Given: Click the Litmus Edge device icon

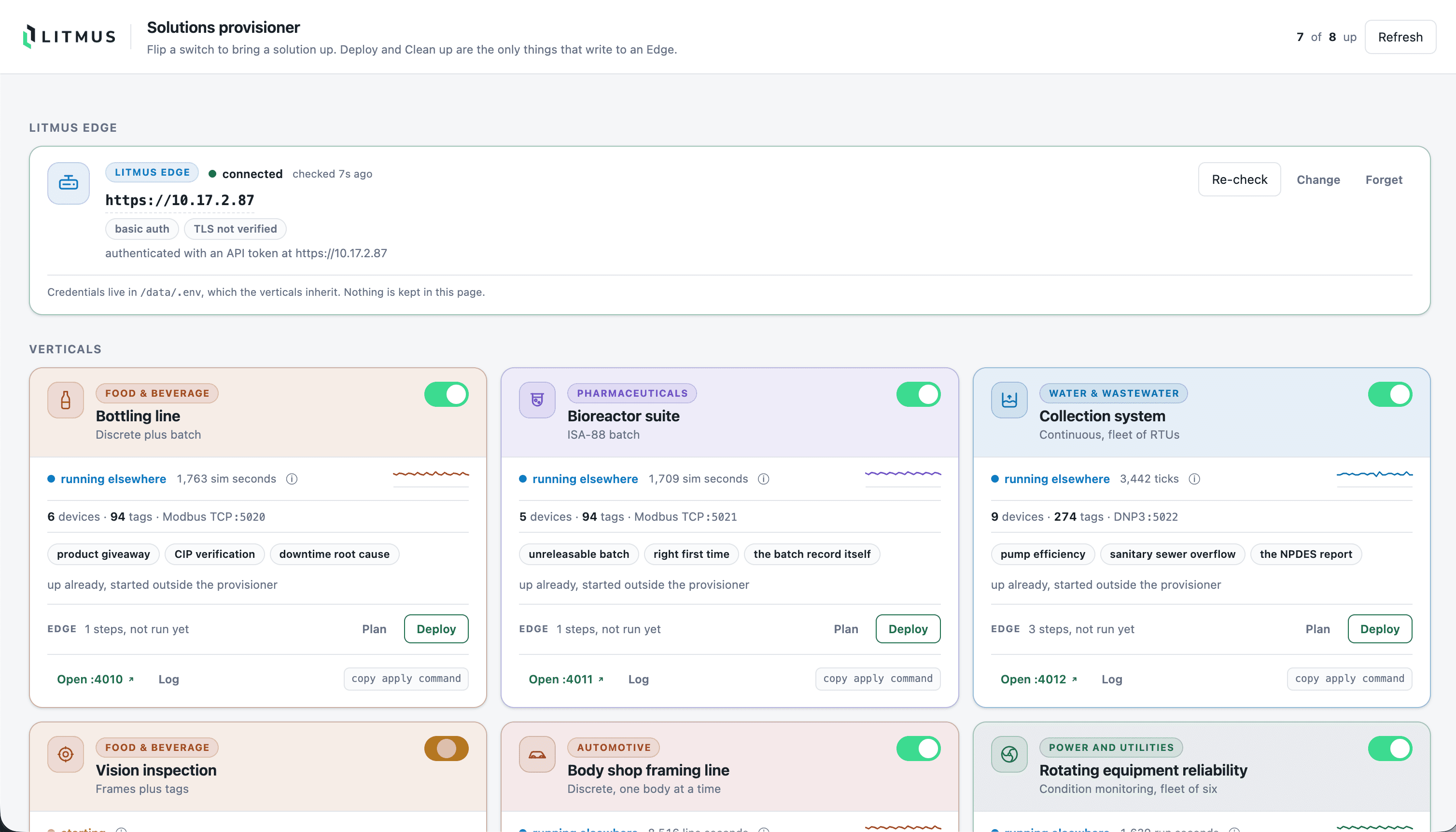Looking at the screenshot, I should (x=69, y=183).
